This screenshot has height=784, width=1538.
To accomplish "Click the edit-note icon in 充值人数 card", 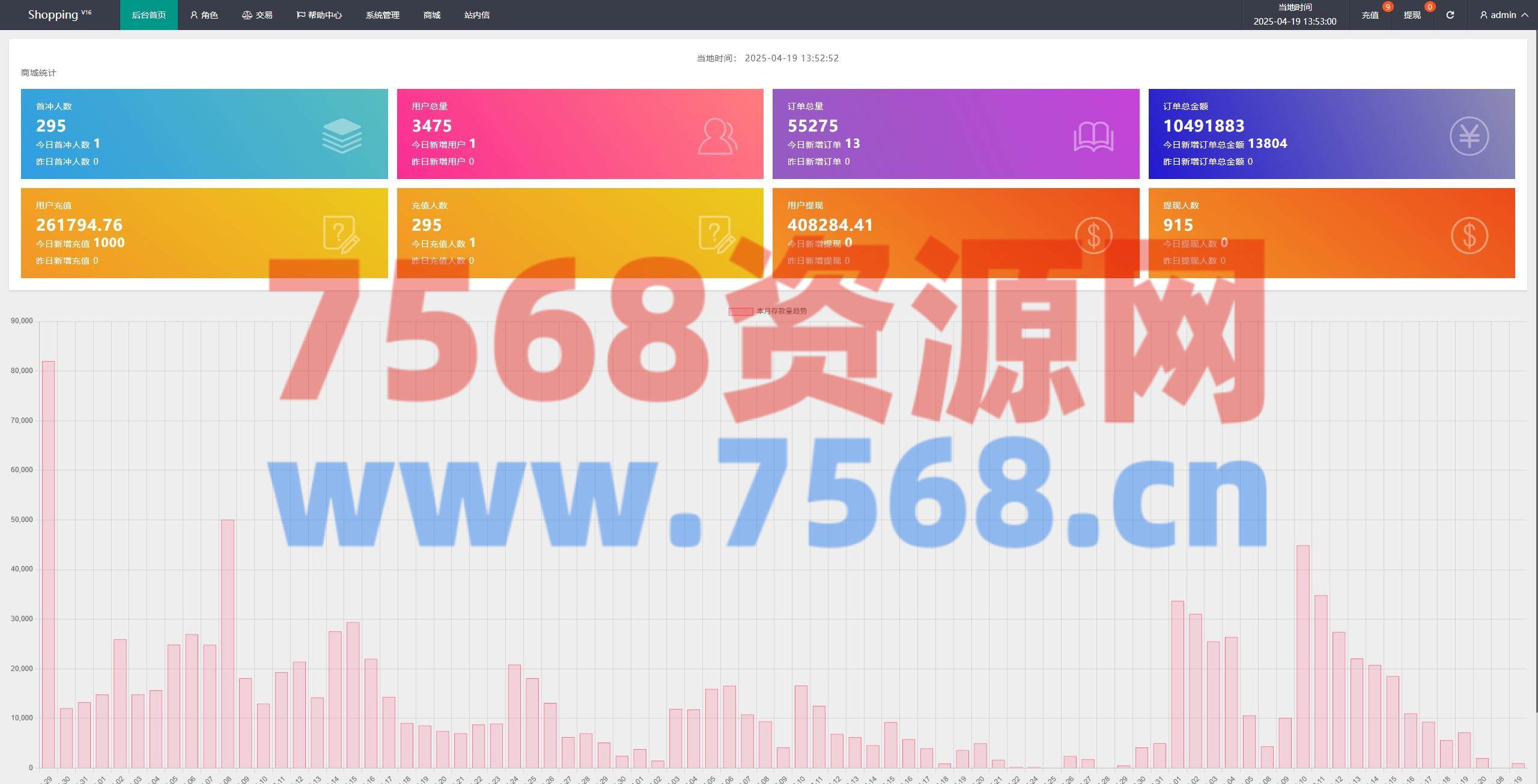I will [x=717, y=234].
